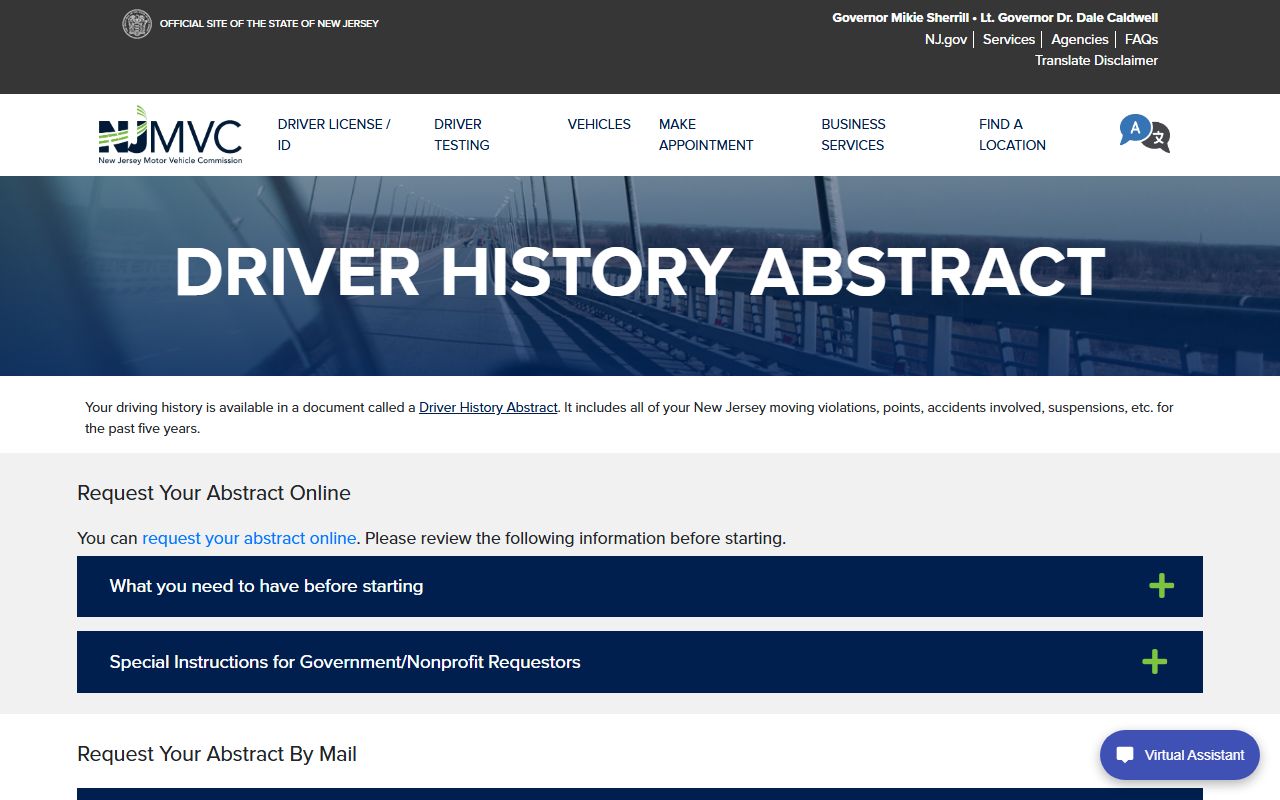
Task: Click the Governor Mikie Sherrill text
Action: (x=900, y=18)
